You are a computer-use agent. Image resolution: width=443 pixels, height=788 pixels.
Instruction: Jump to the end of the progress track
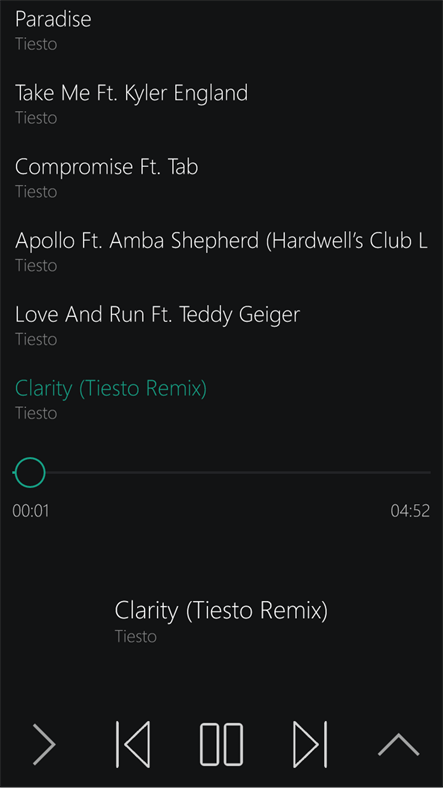click(429, 472)
